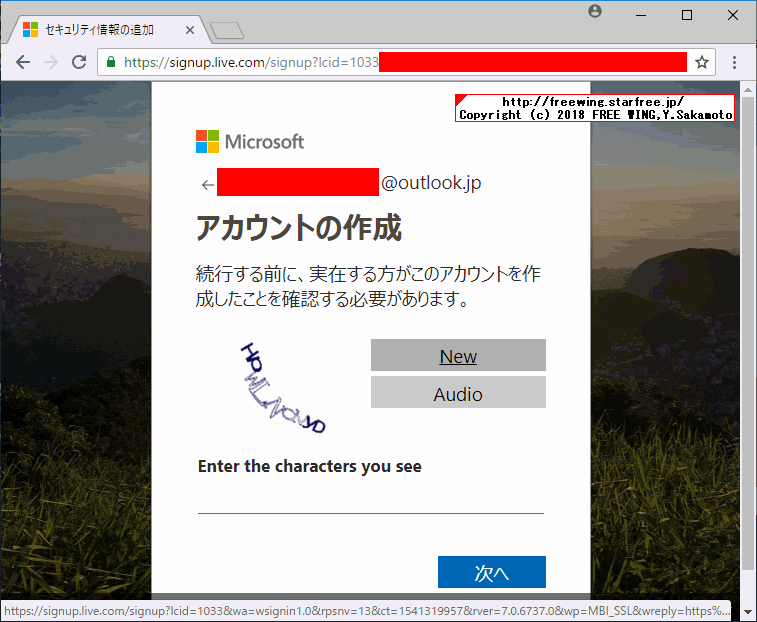Click the captcha image

(283, 388)
